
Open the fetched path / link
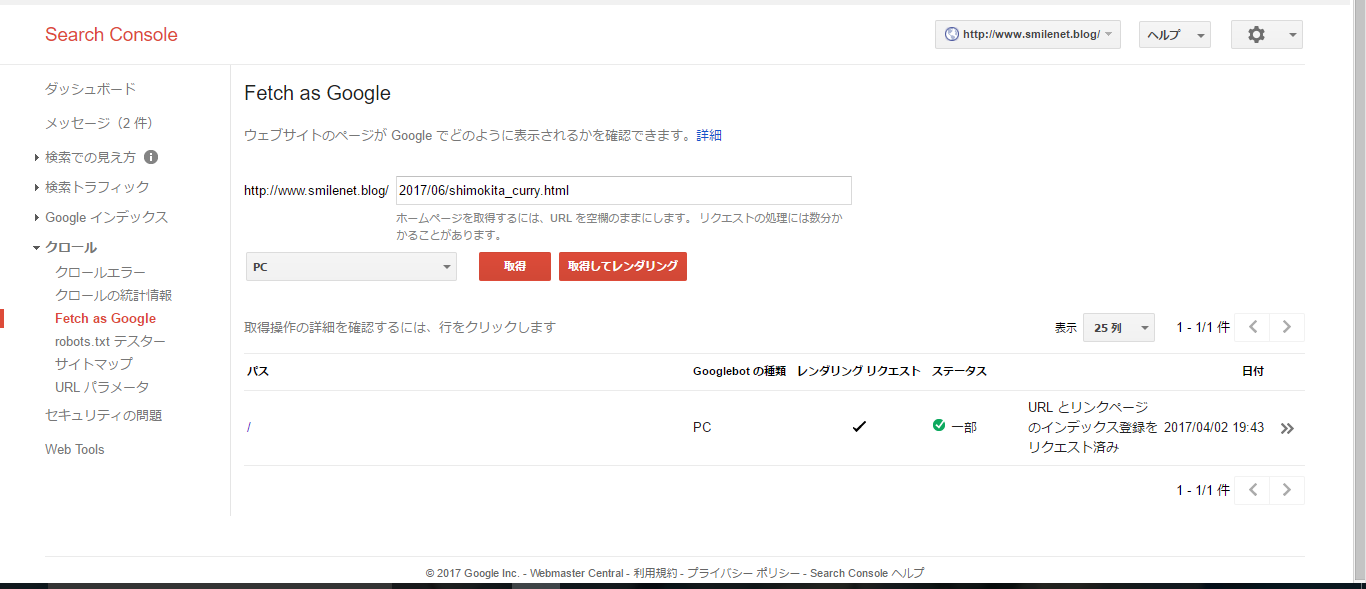click(x=249, y=428)
